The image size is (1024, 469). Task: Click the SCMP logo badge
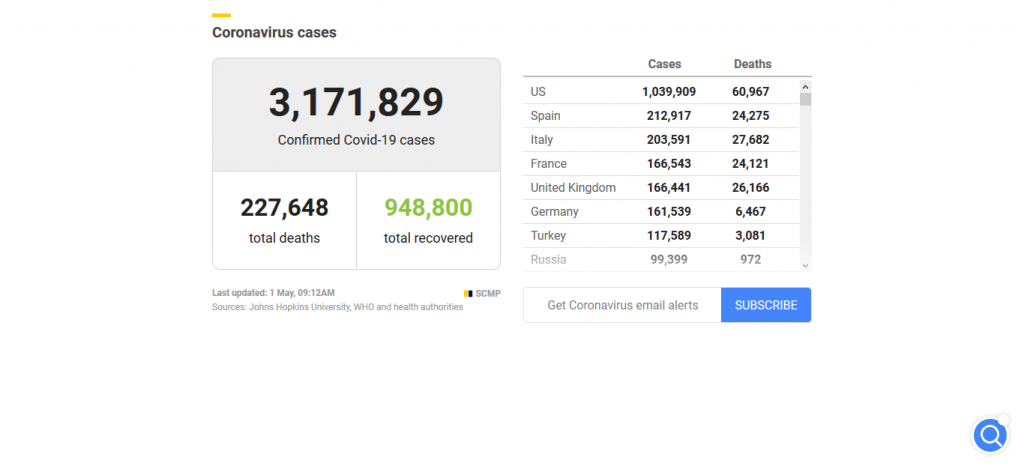tap(482, 293)
